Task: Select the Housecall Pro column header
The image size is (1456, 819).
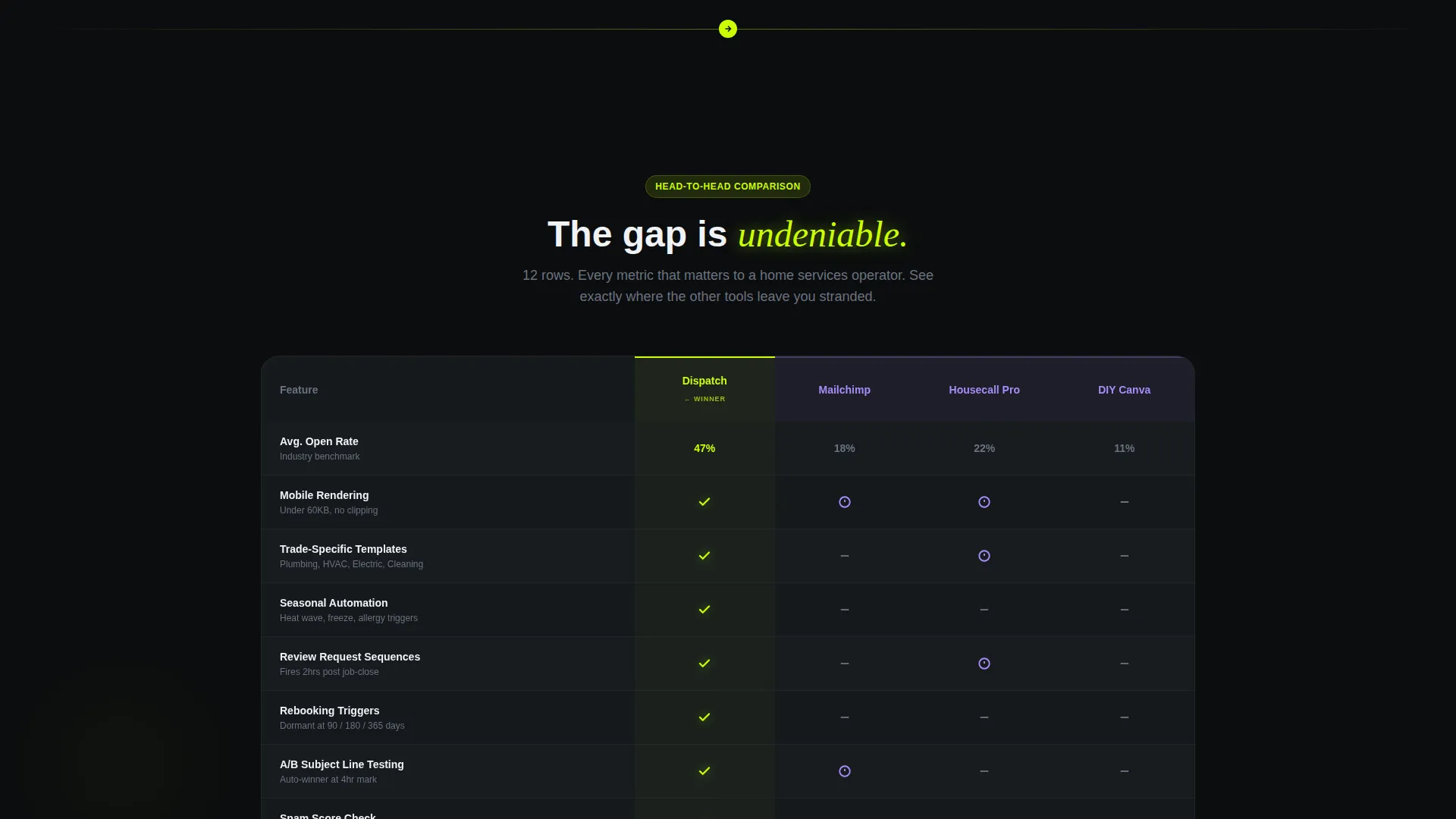Action: (x=984, y=390)
